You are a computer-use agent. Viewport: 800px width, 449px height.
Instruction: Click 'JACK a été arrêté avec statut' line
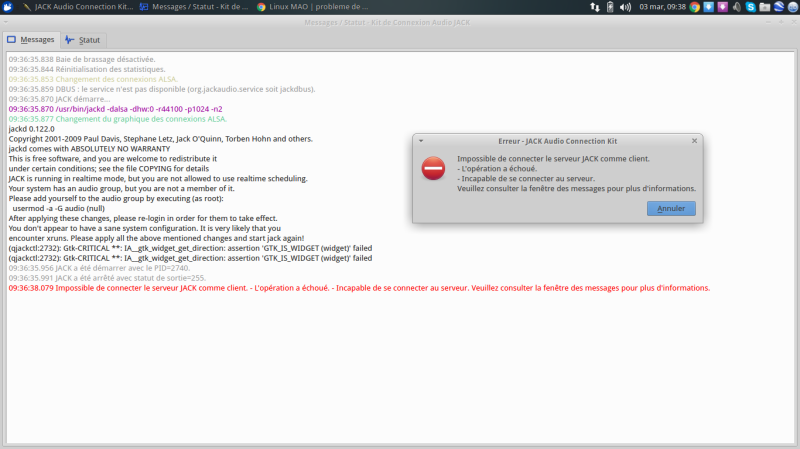click(107, 278)
